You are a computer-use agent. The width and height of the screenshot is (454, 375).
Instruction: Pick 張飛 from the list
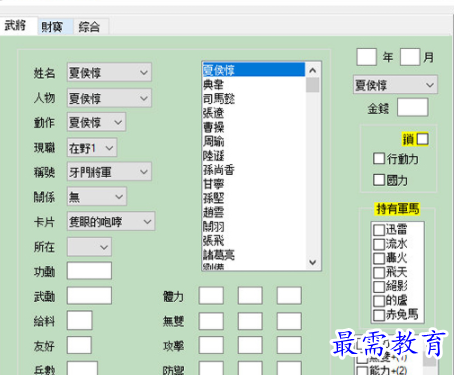254,241
